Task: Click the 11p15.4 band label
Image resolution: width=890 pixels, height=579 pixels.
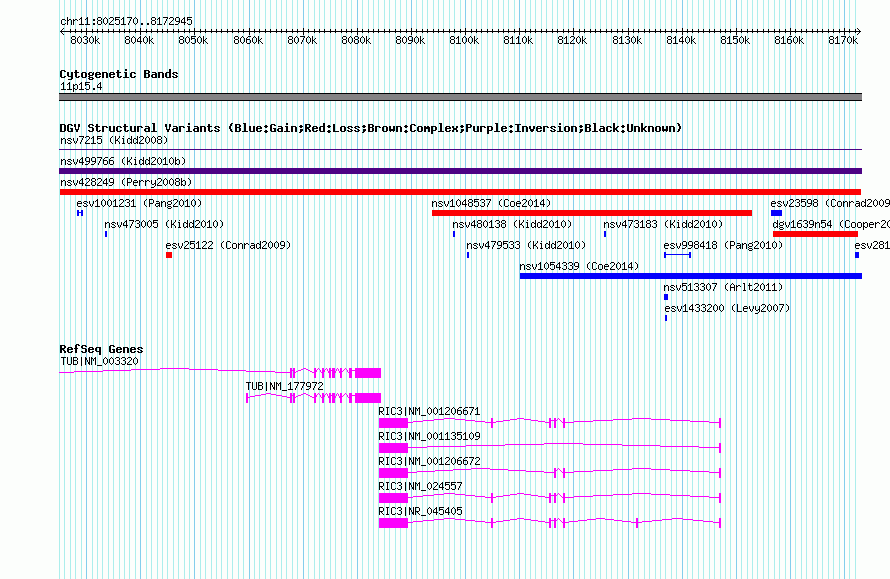Action: 81,86
